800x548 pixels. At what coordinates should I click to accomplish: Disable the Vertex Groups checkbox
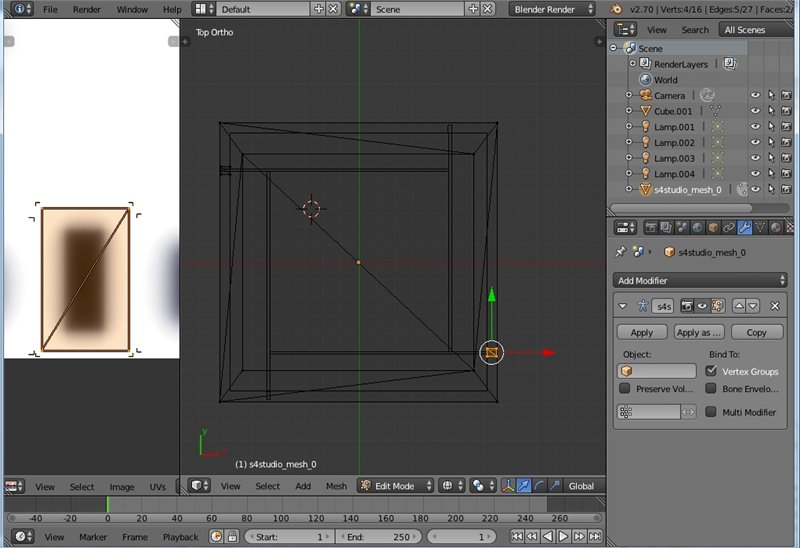coord(711,371)
